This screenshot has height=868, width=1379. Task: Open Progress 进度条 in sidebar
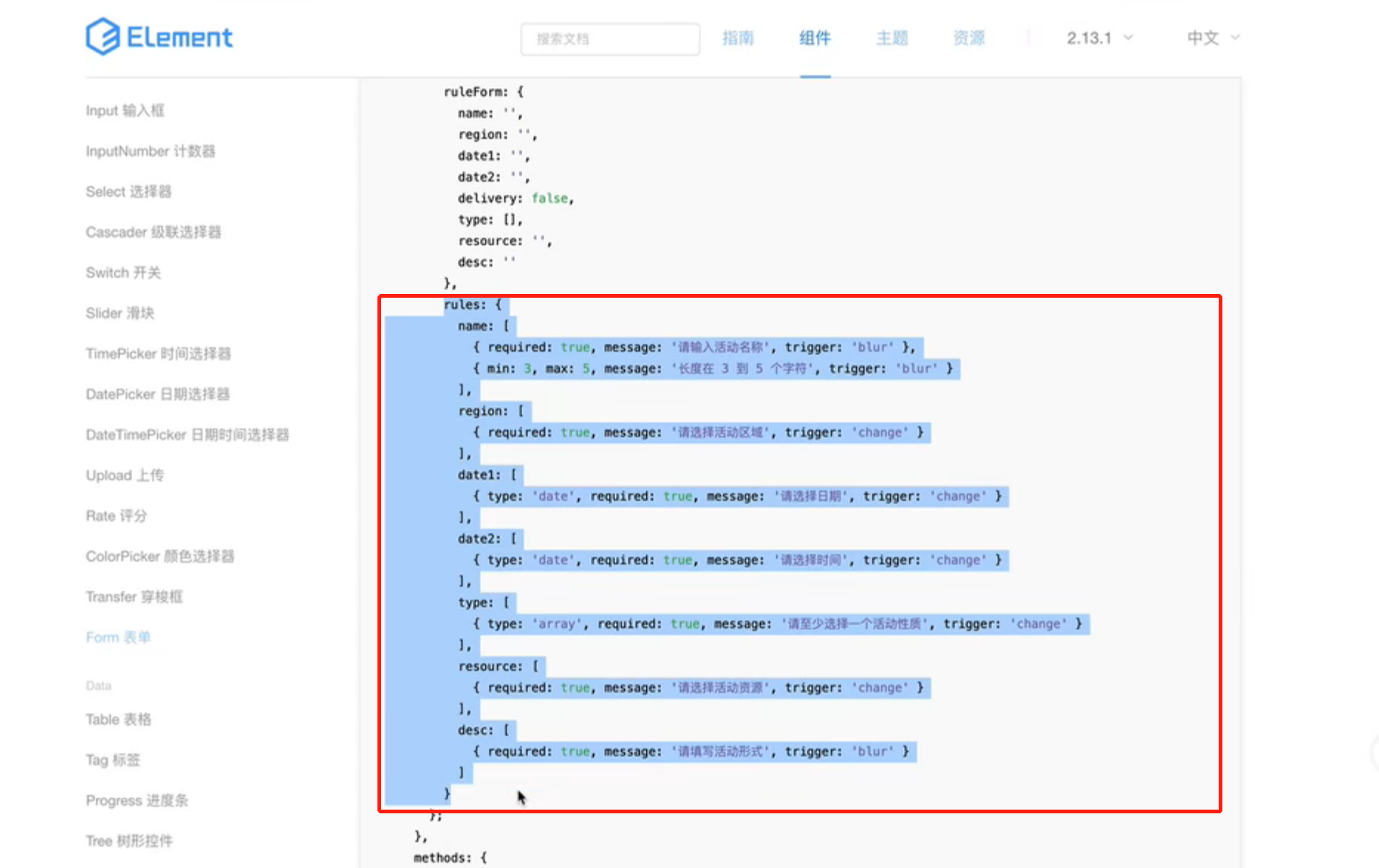(x=137, y=801)
